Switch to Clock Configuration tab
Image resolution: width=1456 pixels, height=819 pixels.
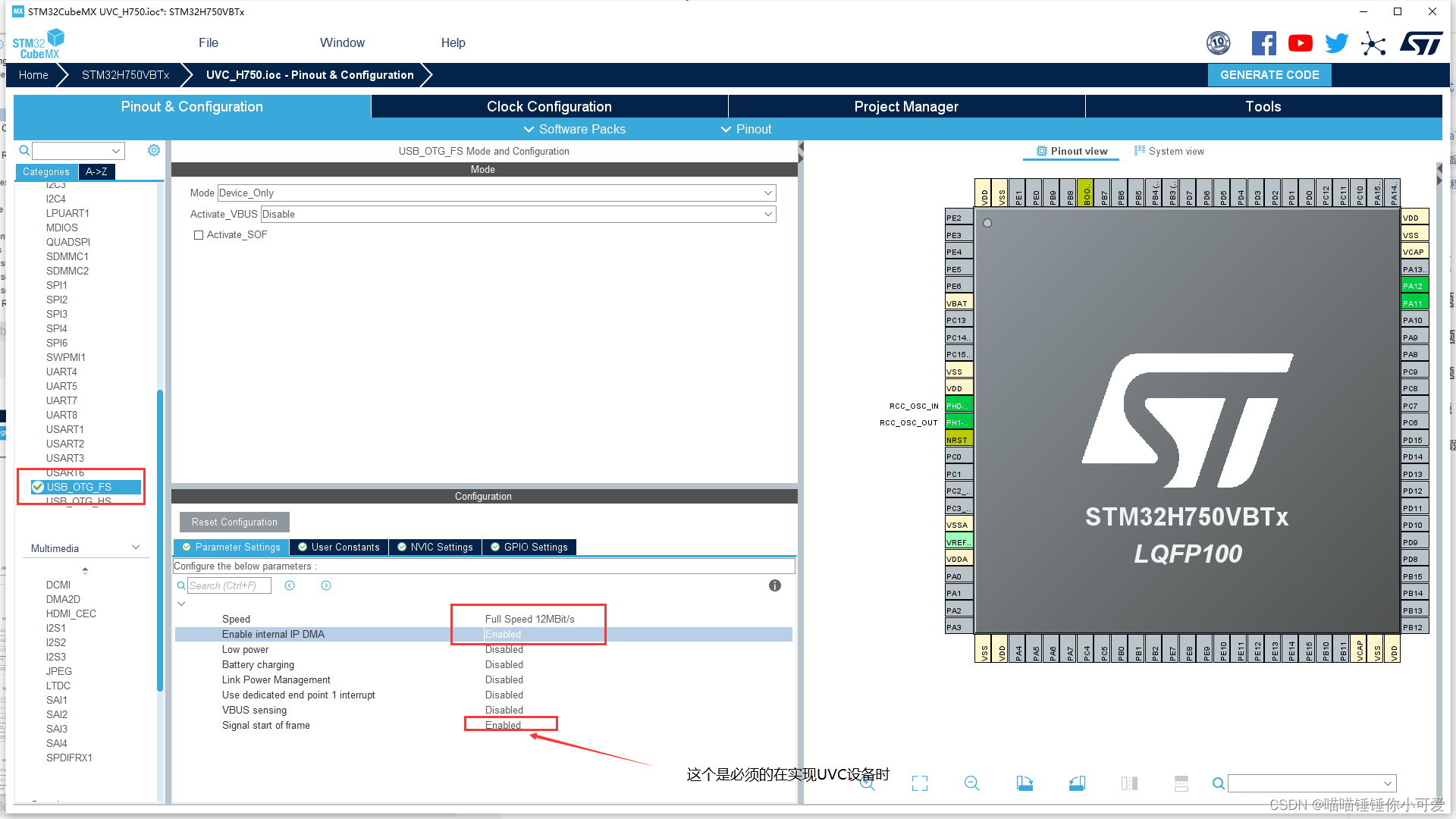click(549, 106)
